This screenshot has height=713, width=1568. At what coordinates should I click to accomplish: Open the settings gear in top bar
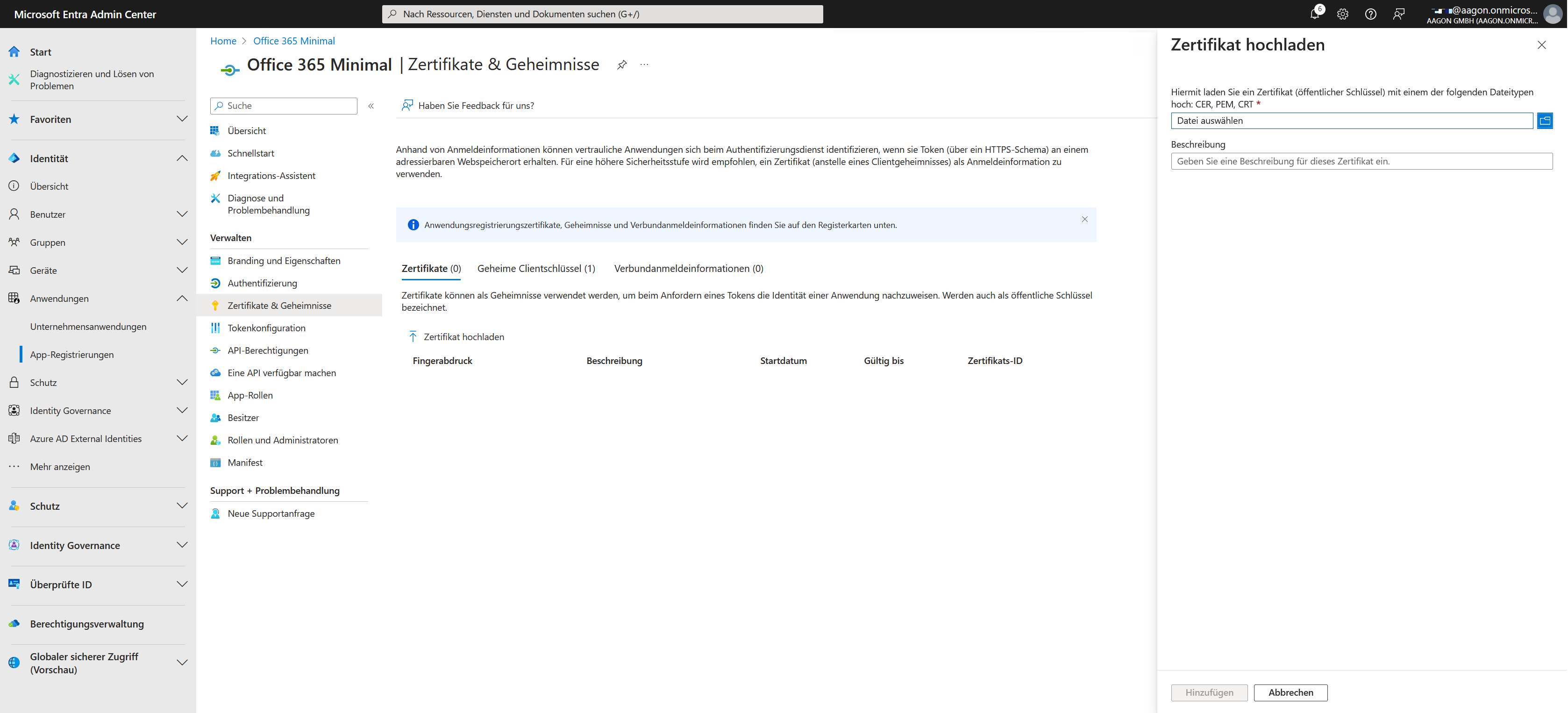pyautogui.click(x=1343, y=14)
